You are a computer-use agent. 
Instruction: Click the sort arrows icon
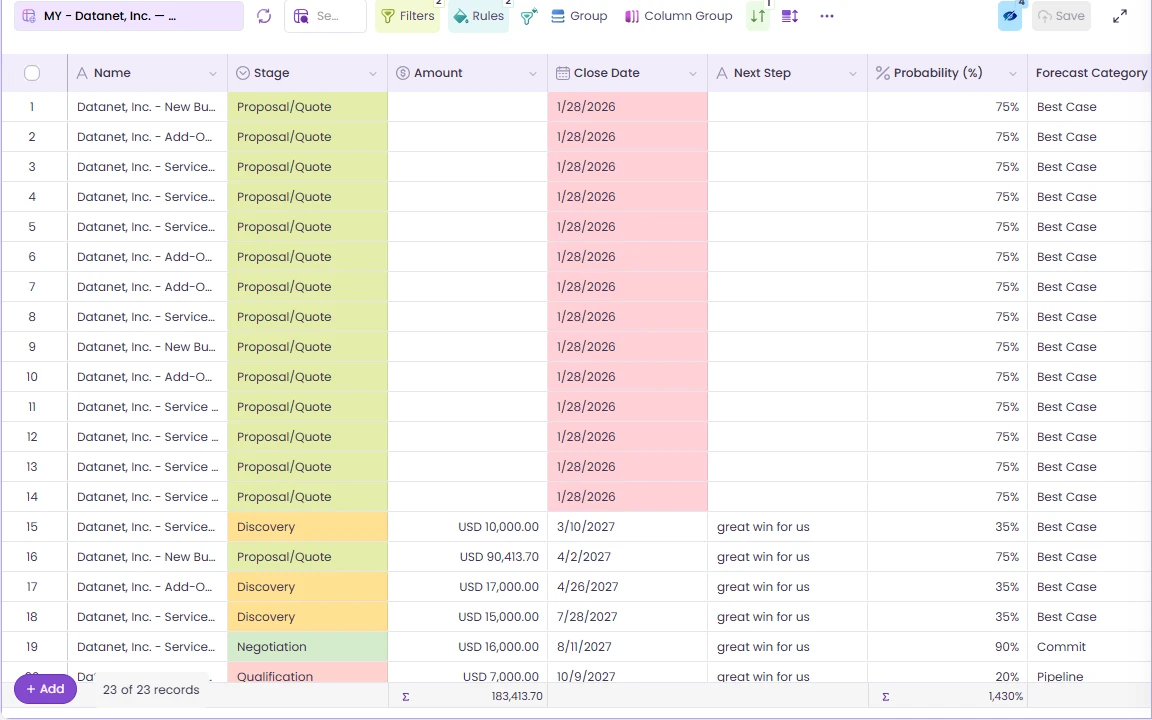pyautogui.click(x=758, y=16)
